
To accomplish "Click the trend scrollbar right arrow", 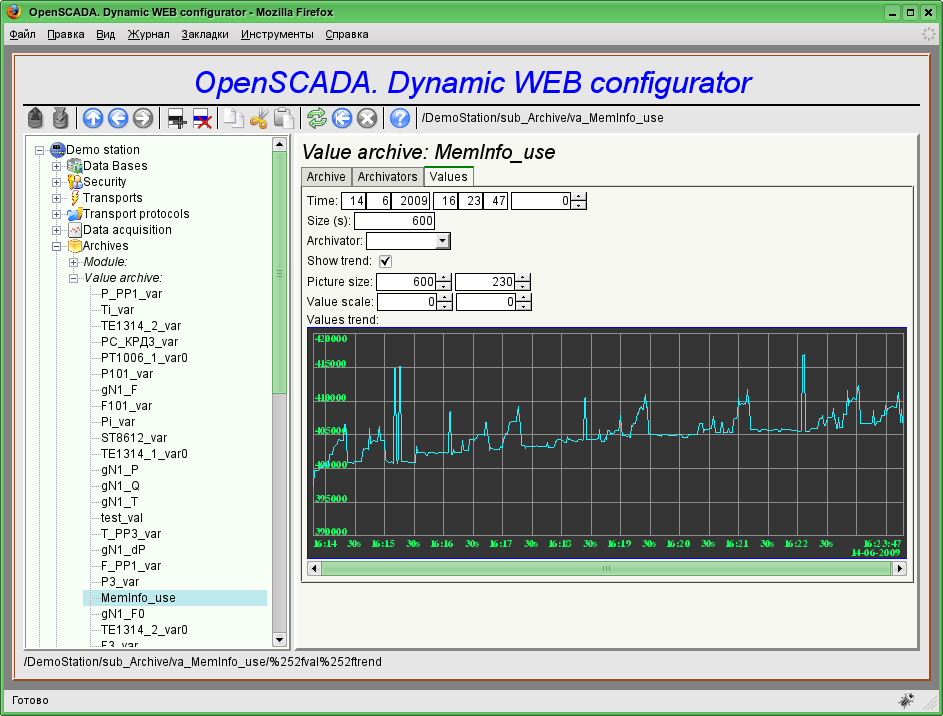I will tap(899, 568).
